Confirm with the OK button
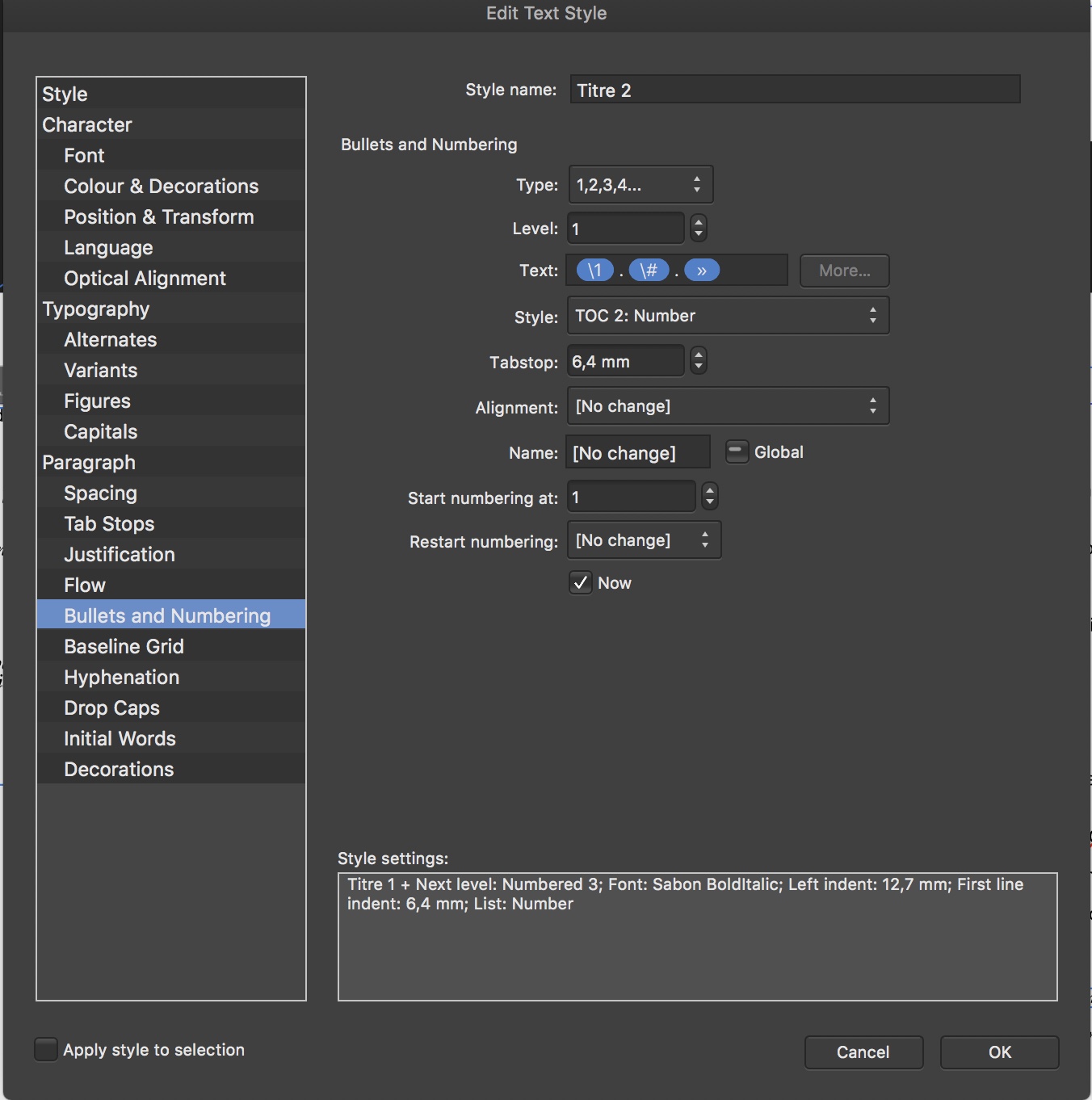Screen dimensions: 1092x1100 1000,1052
